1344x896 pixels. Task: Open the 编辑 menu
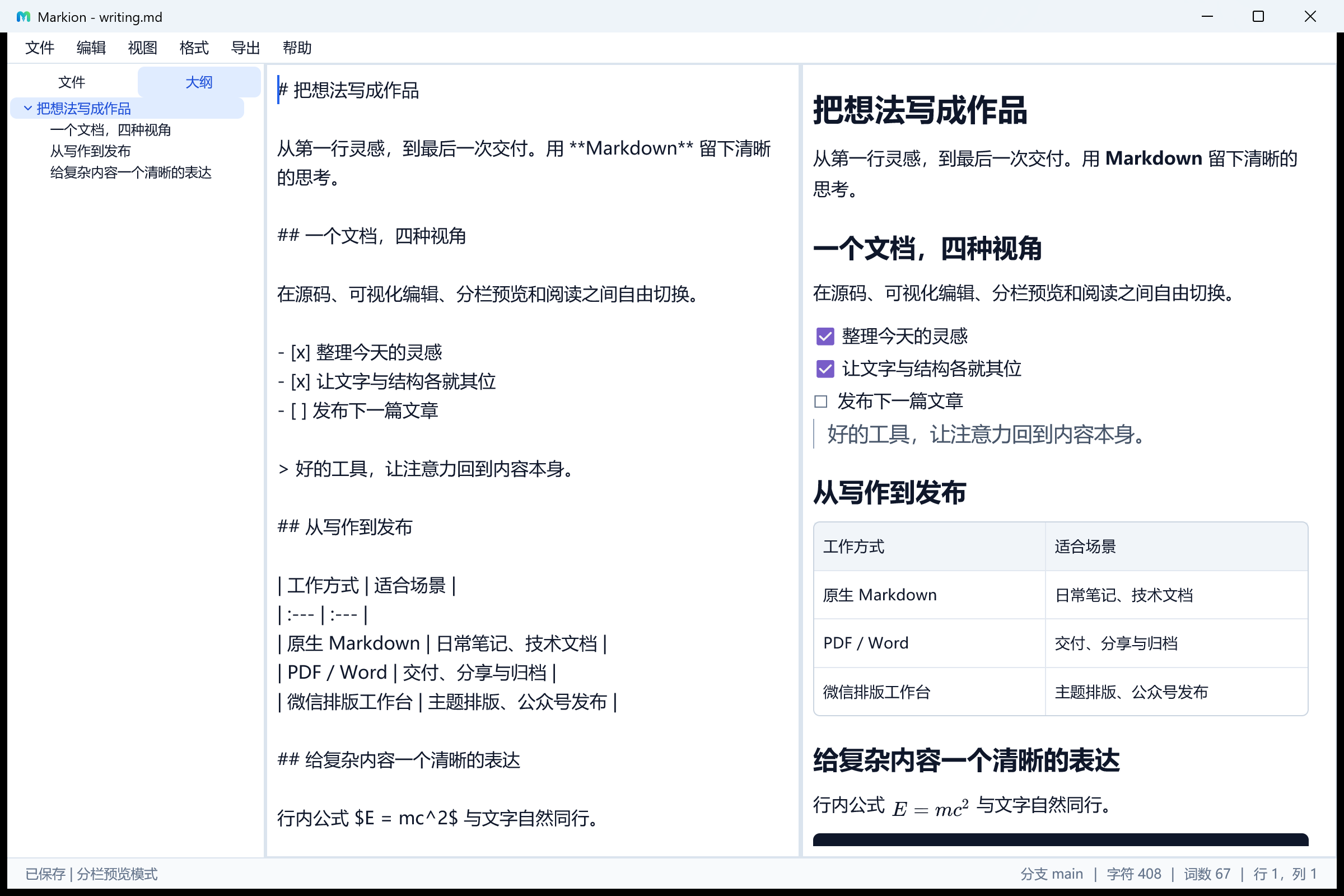pos(91,48)
